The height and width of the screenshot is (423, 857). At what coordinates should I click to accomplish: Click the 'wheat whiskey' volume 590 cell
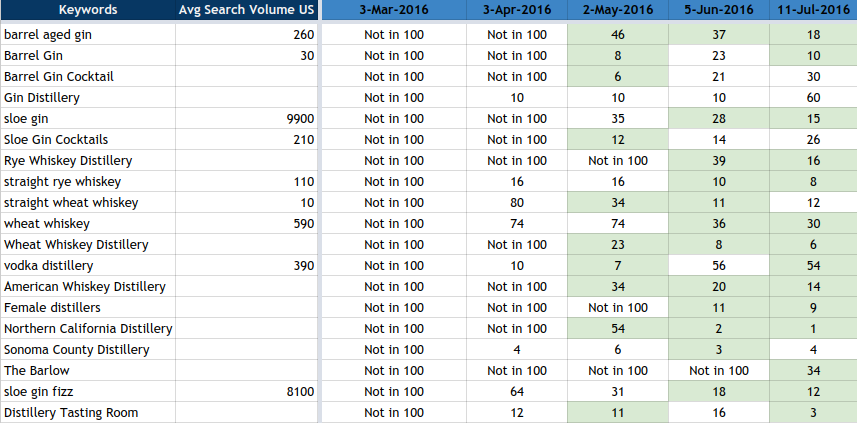point(246,224)
